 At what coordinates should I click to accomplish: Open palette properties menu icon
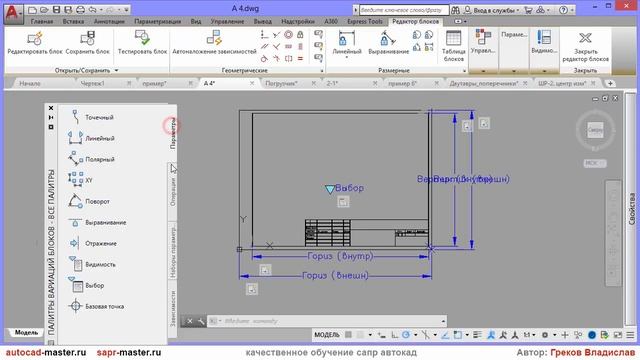[x=51, y=127]
